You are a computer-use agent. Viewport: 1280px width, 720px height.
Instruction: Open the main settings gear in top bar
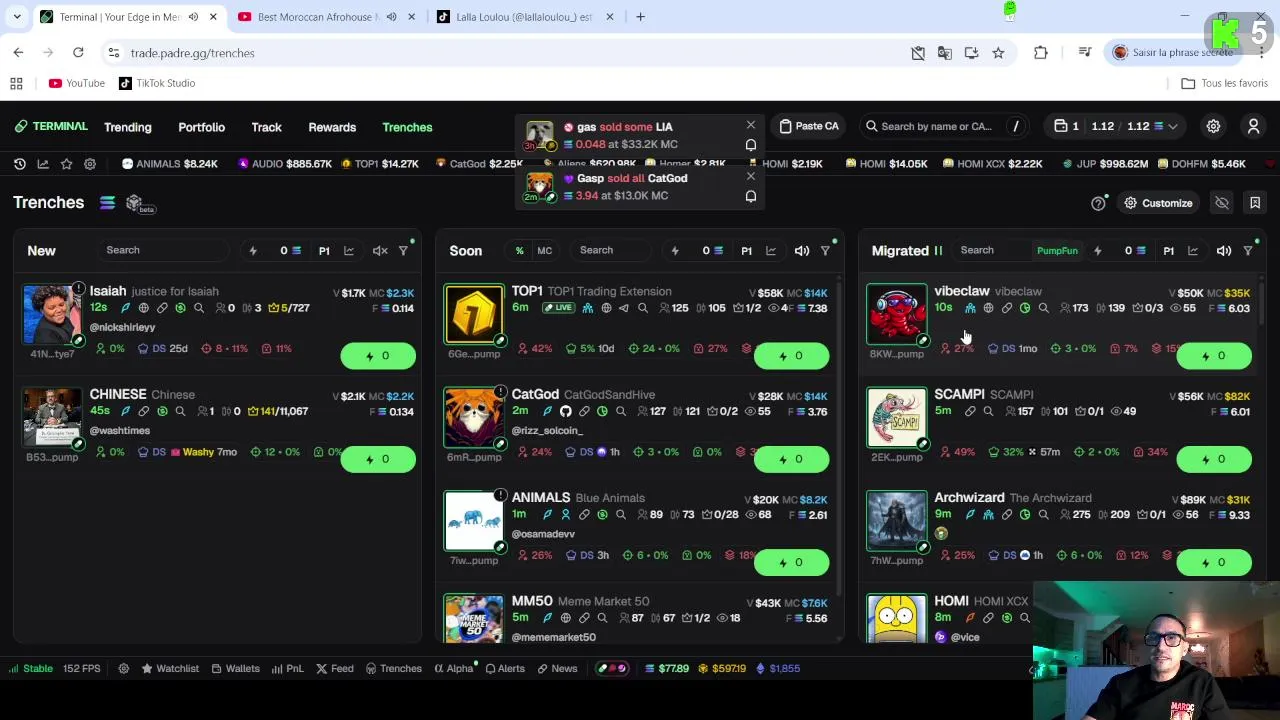click(x=1213, y=127)
